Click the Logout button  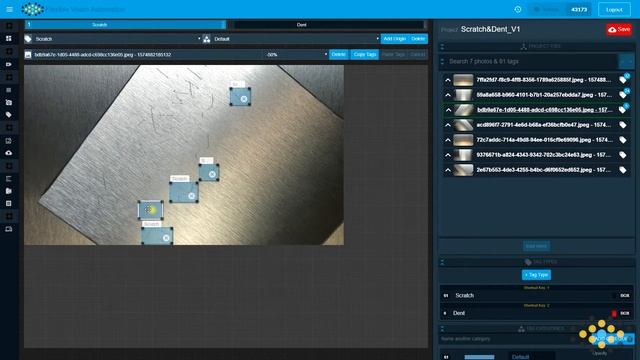click(614, 9)
